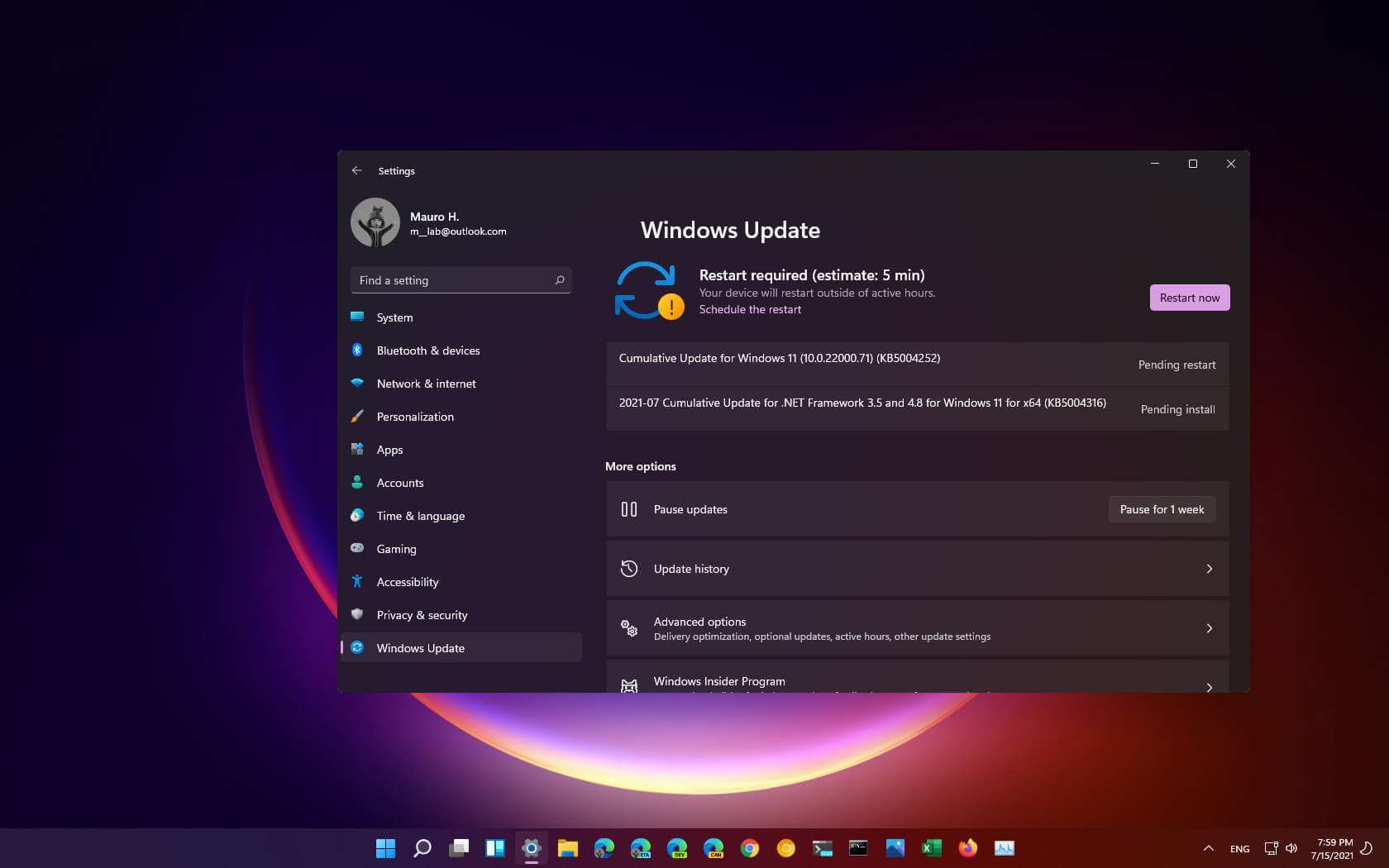Expand the Windows Insider Program section
The image size is (1389, 868).
1210,687
